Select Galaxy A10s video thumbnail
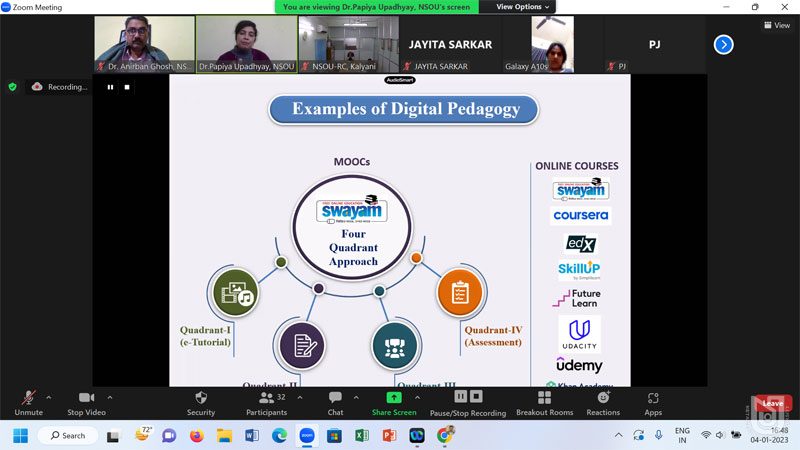The width and height of the screenshot is (800, 450). tap(553, 44)
